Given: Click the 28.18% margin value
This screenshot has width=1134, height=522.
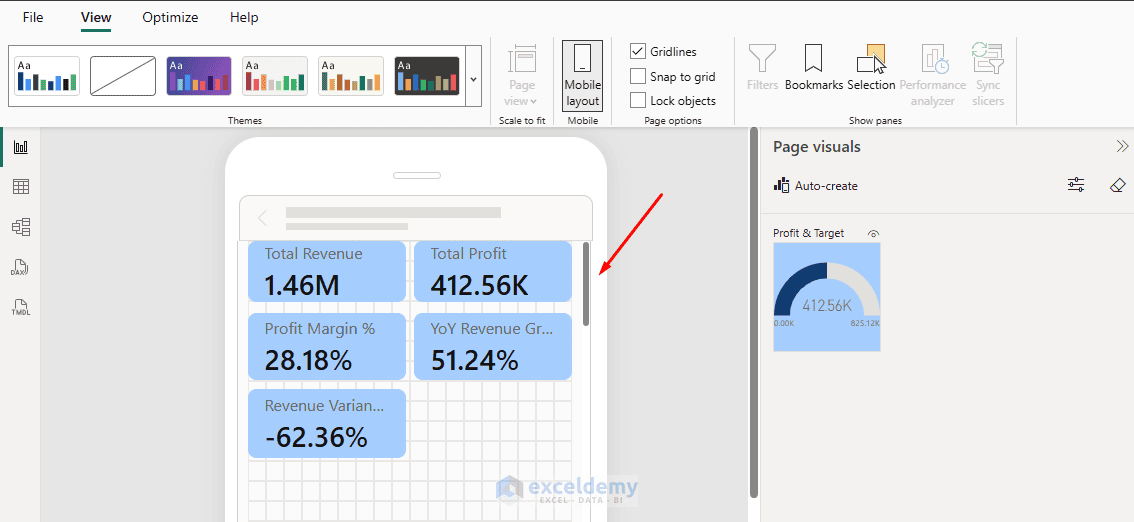Looking at the screenshot, I should pos(308,360).
